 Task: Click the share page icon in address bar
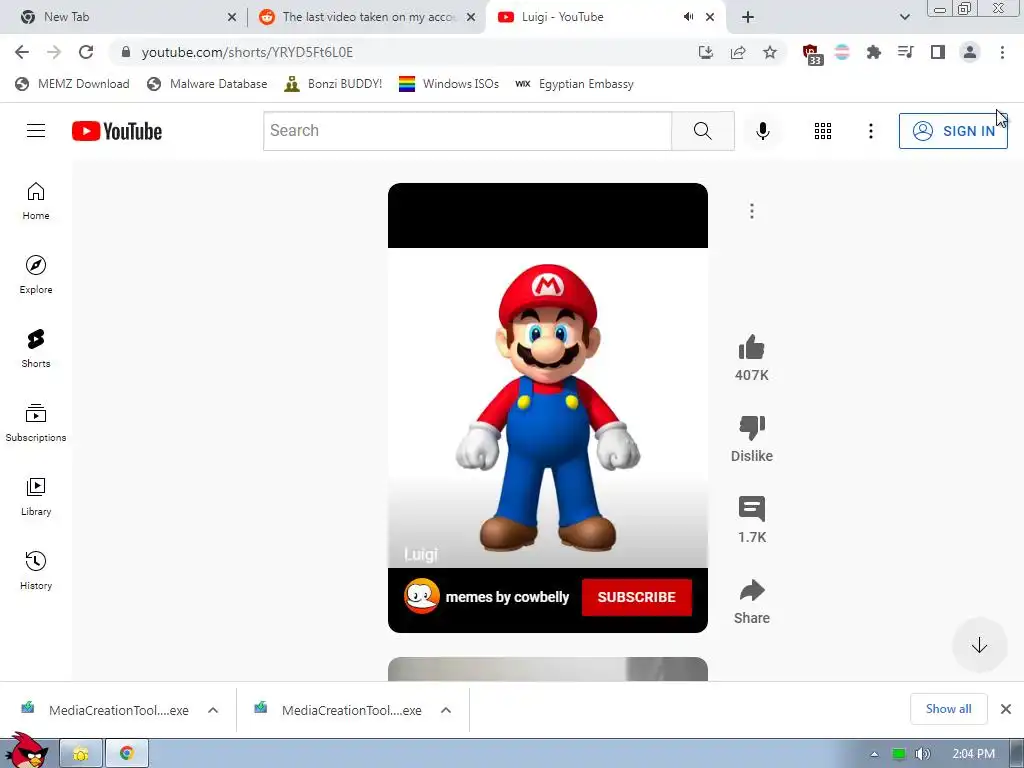click(x=738, y=52)
